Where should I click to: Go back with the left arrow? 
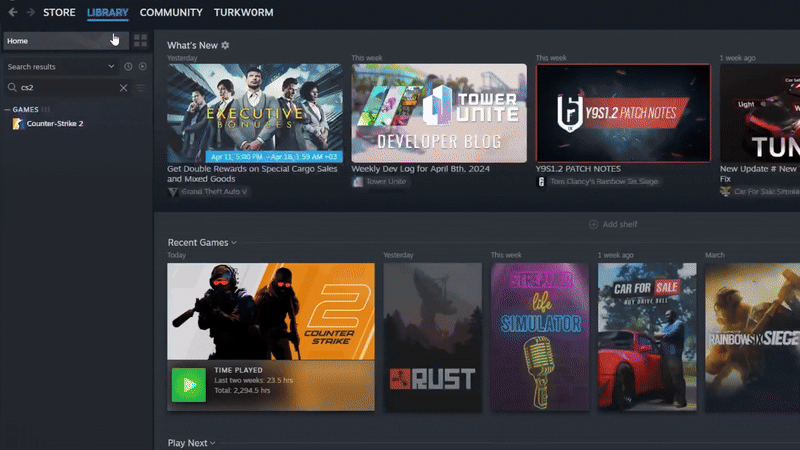[13, 12]
